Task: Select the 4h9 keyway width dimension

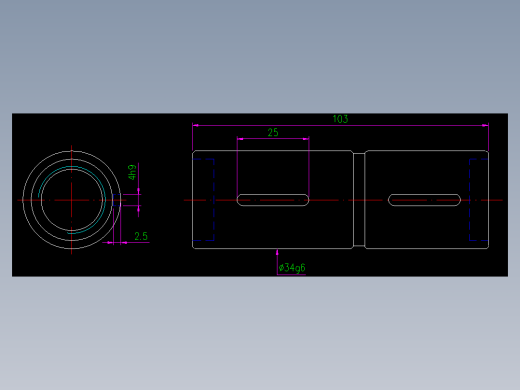Action: pos(132,172)
